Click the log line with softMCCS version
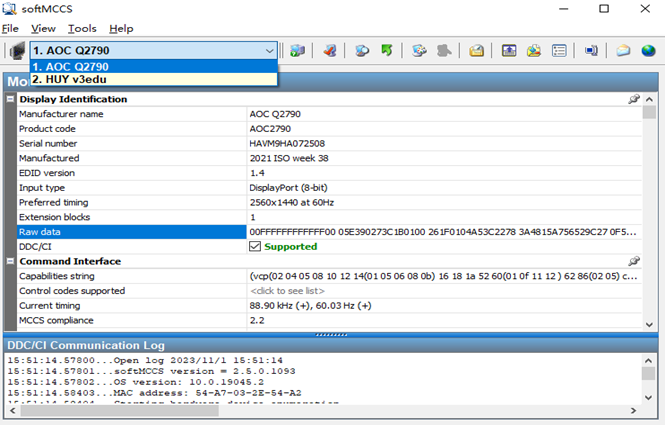Image resolution: width=665 pixels, height=425 pixels. (151, 371)
